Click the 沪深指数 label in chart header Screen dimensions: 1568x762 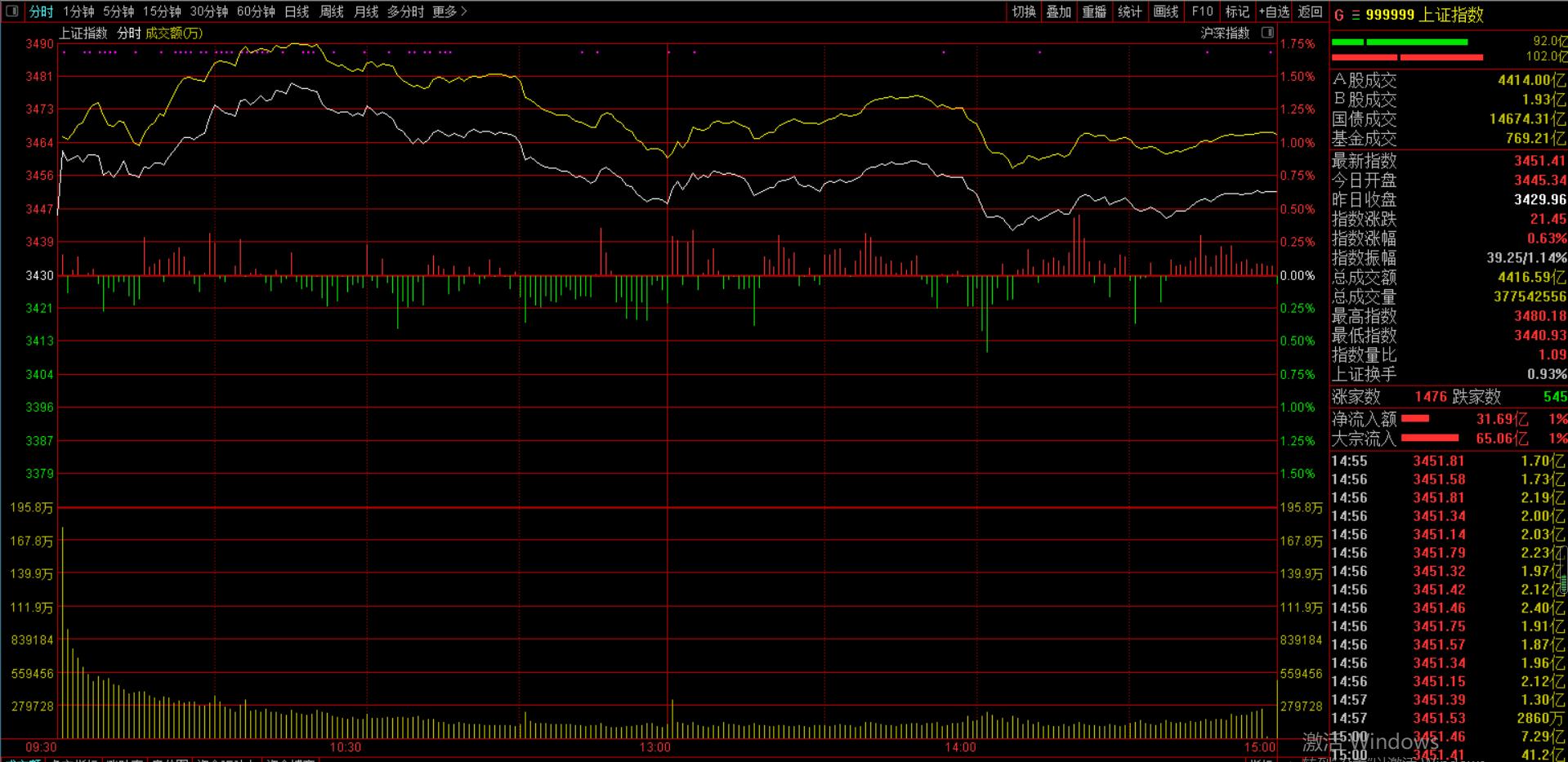(1225, 33)
